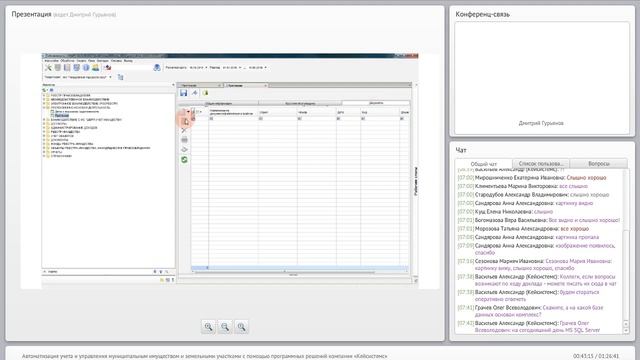Expand the ДОГОВОРЫ tree folder
The width and height of the screenshot is (640, 360).
tap(44, 124)
